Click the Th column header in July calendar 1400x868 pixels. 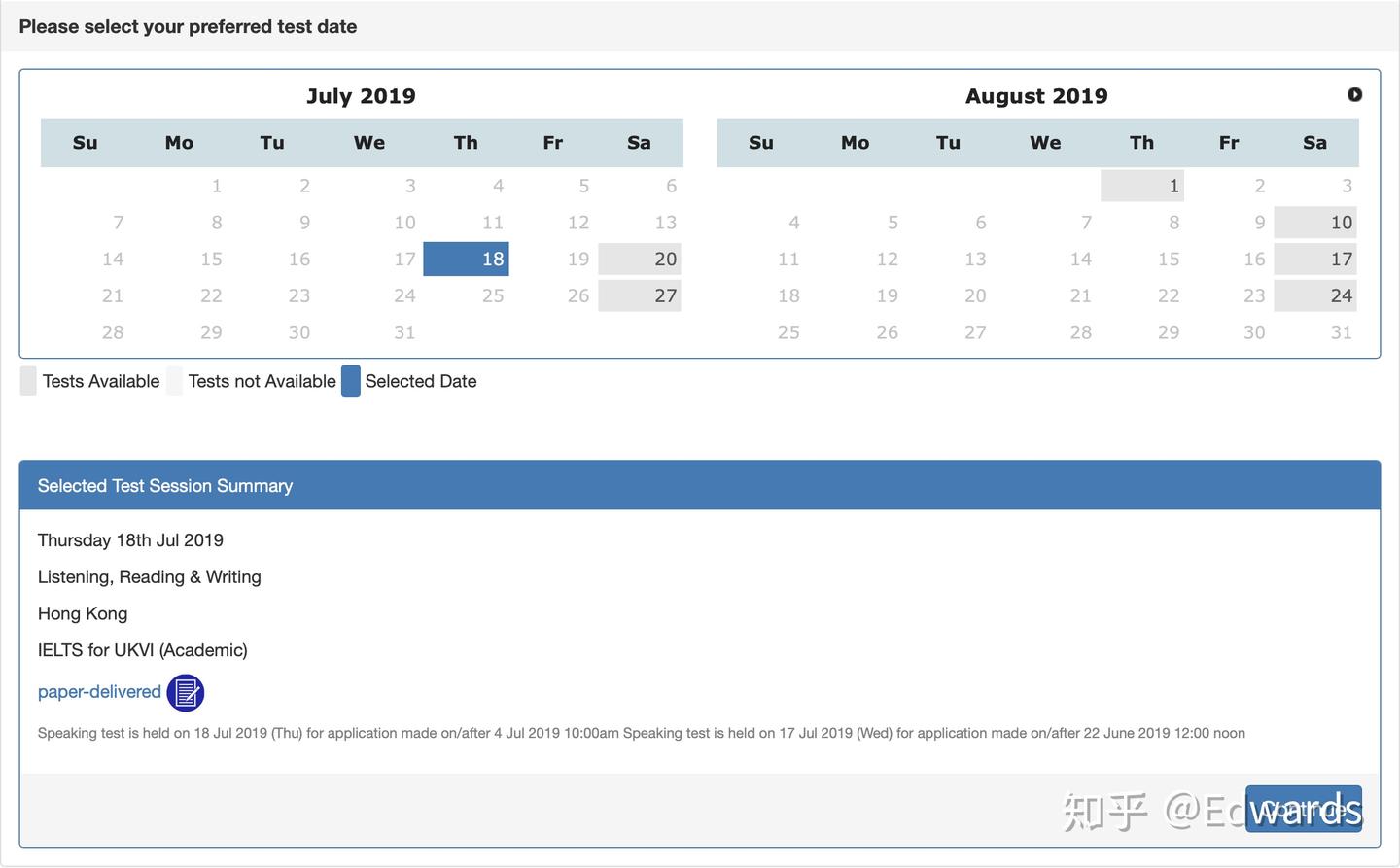[x=466, y=142]
